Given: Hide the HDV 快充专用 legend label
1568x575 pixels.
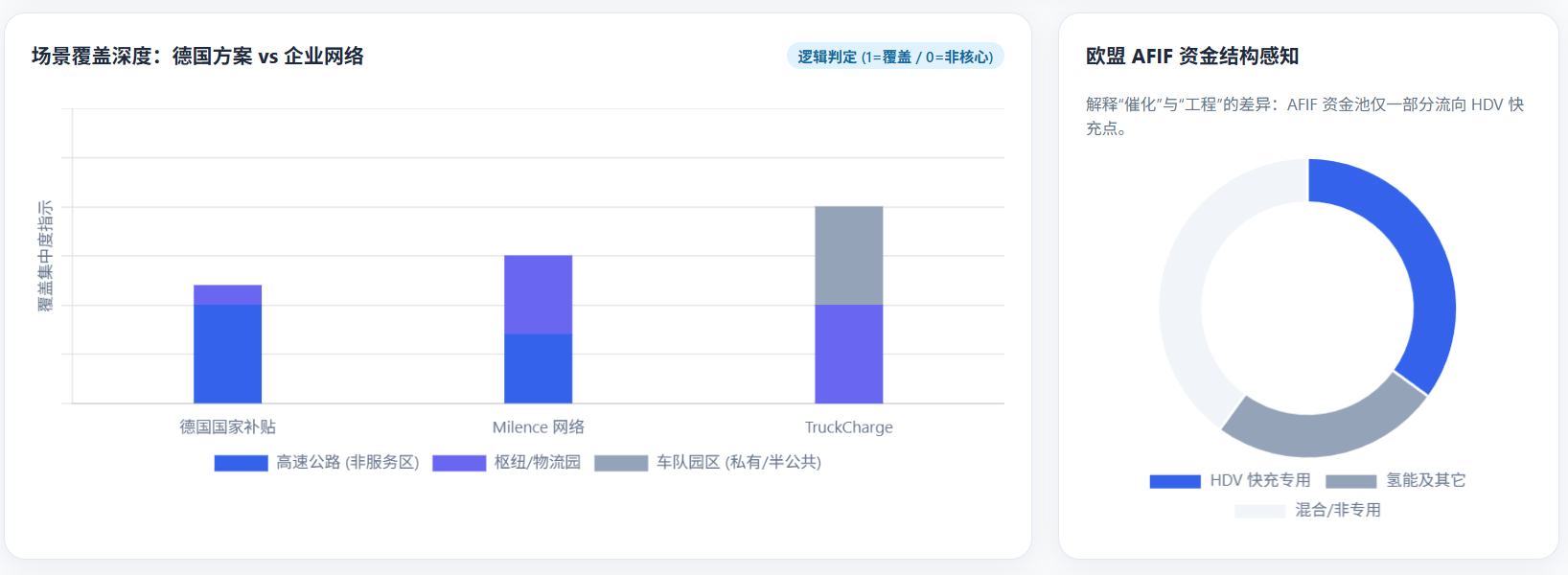Looking at the screenshot, I should point(1259,480).
